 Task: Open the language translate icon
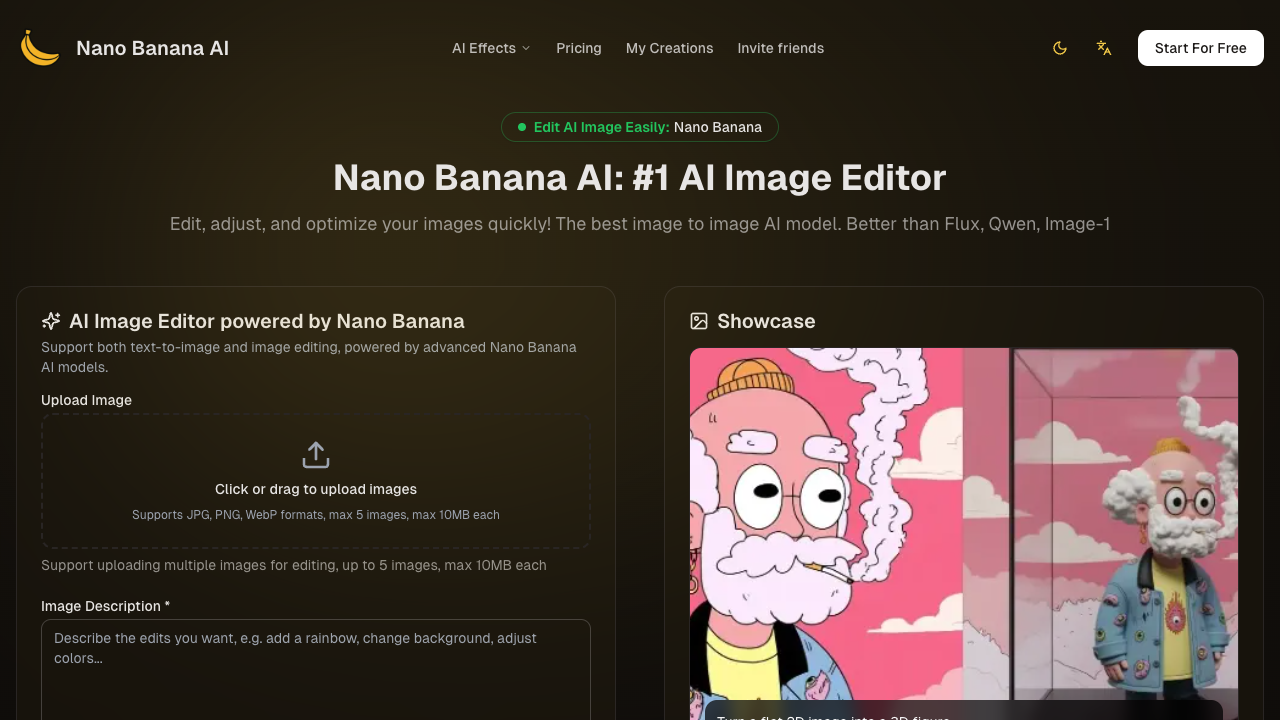1104,48
